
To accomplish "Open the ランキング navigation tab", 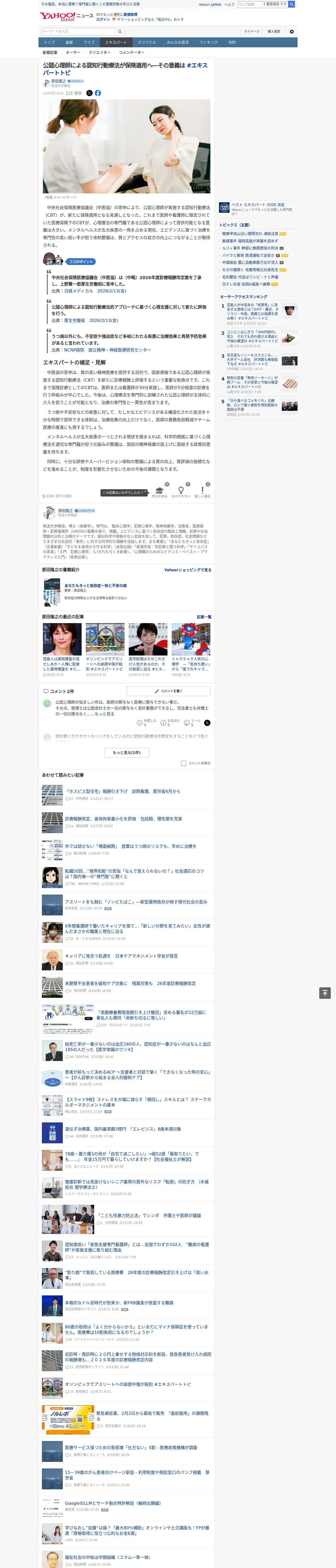I will [209, 43].
